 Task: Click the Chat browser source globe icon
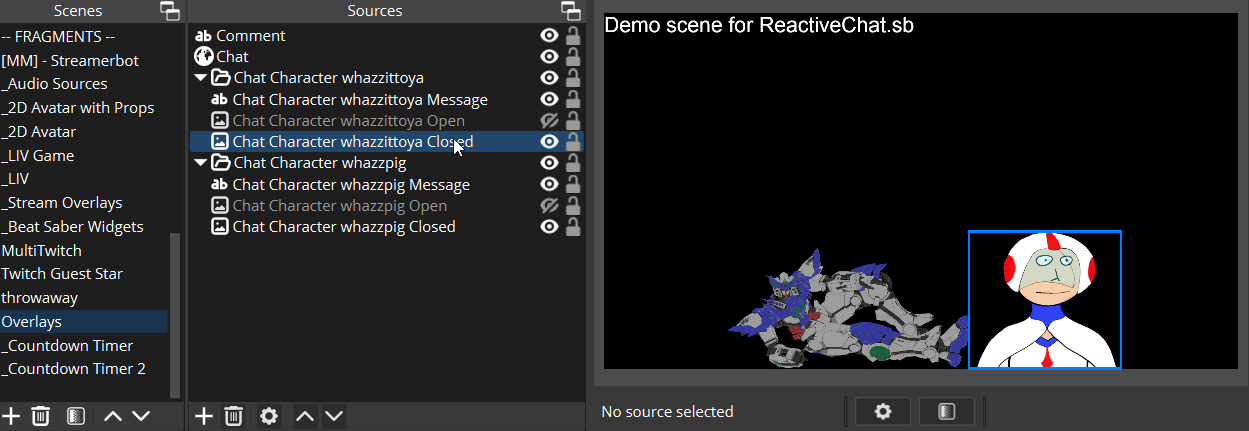pyautogui.click(x=203, y=57)
